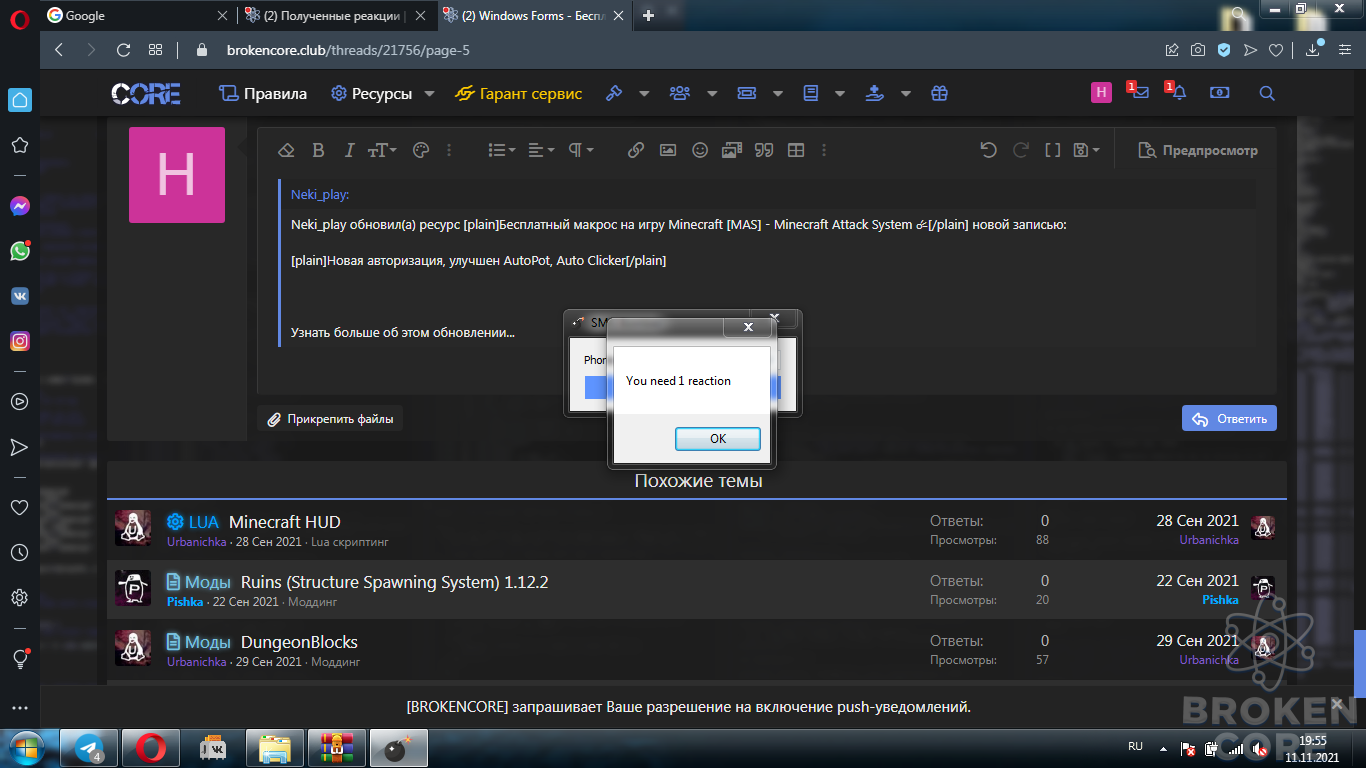The image size is (1366, 768).
Task: Switch to the Google tab
Action: pyautogui.click(x=137, y=15)
